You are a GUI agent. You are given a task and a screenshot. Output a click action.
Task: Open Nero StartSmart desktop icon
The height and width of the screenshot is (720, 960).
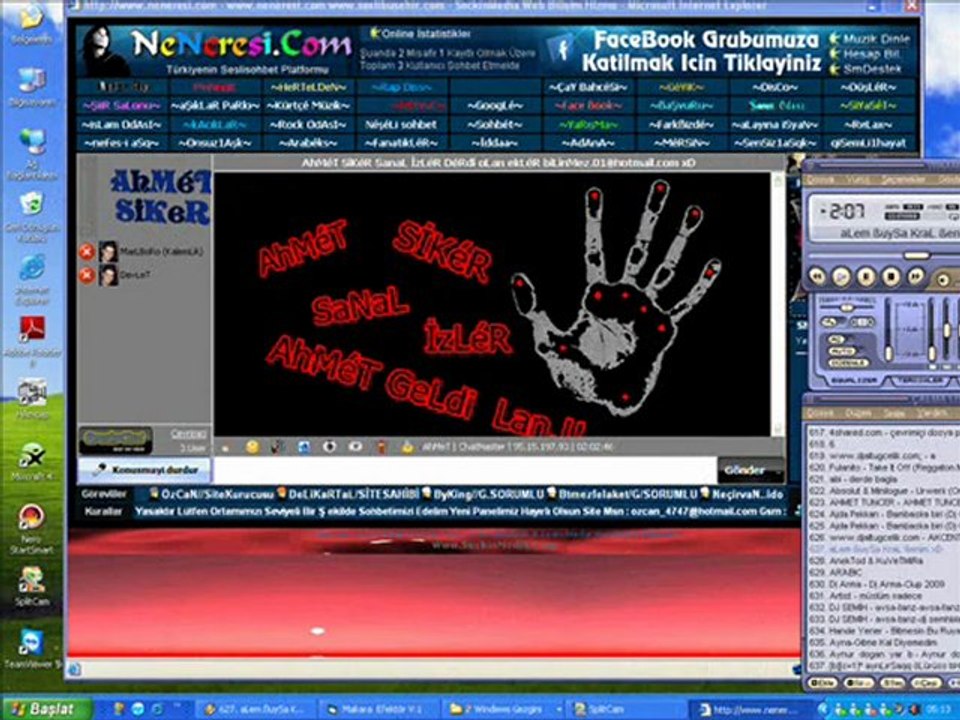(31, 529)
